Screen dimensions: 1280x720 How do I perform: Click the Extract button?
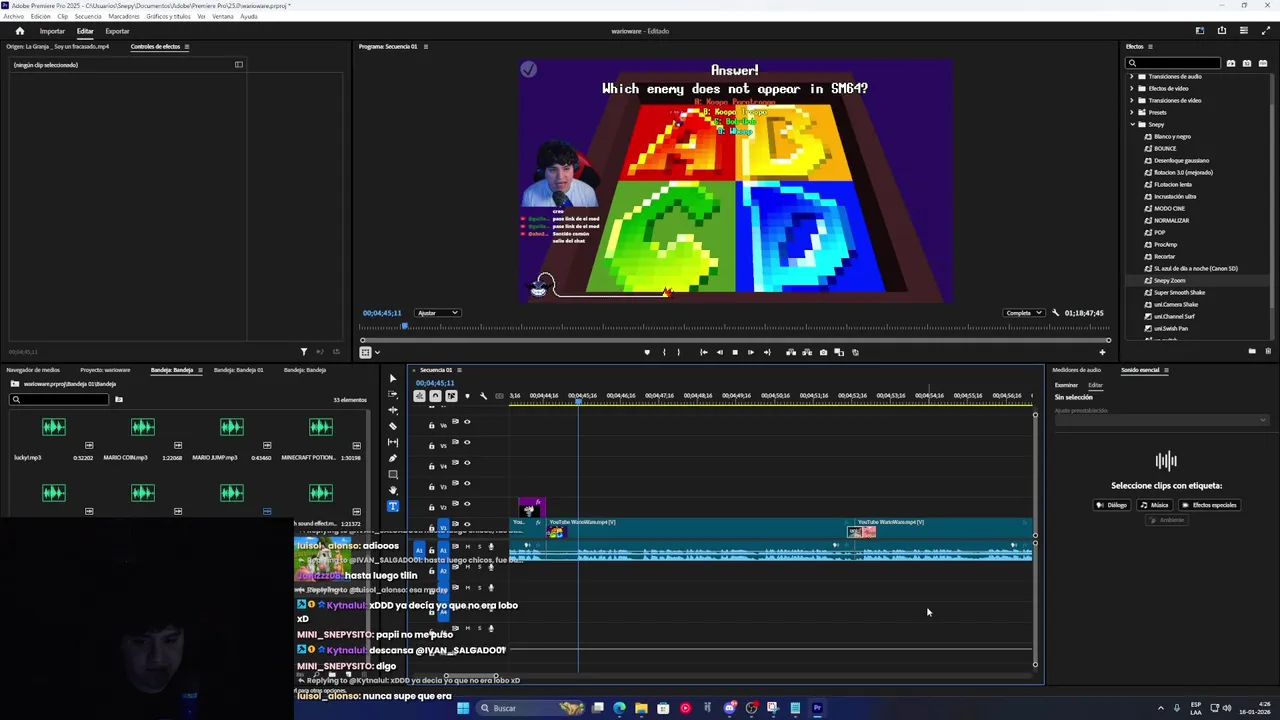pos(807,352)
